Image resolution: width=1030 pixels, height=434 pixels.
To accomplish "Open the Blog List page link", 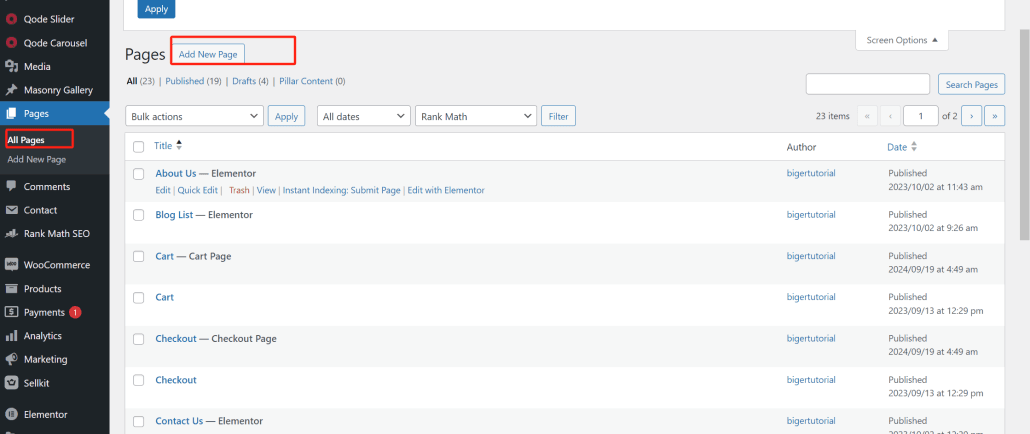I will click(x=174, y=215).
